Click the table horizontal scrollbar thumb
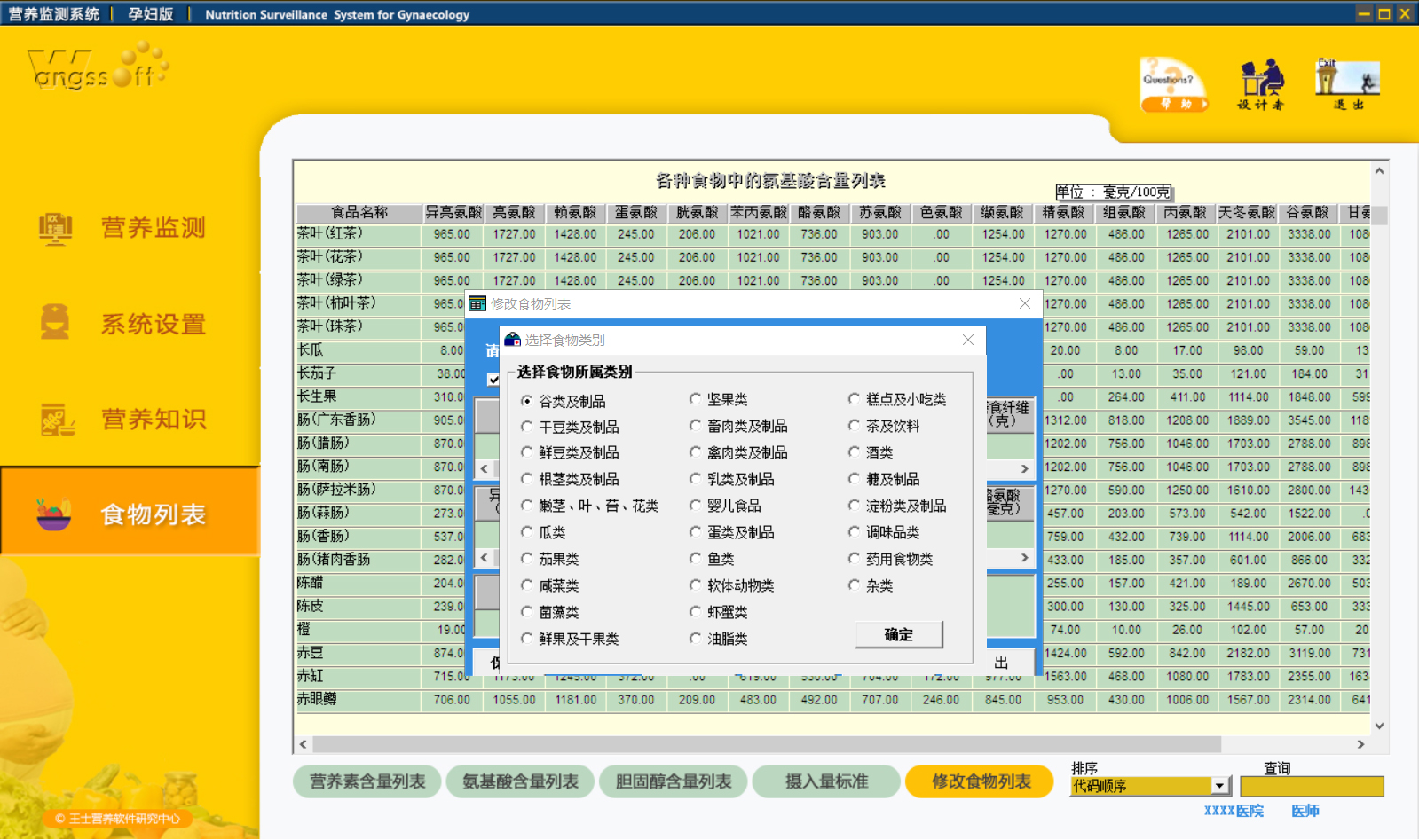Viewport: 1419px width, 840px height. click(x=767, y=744)
